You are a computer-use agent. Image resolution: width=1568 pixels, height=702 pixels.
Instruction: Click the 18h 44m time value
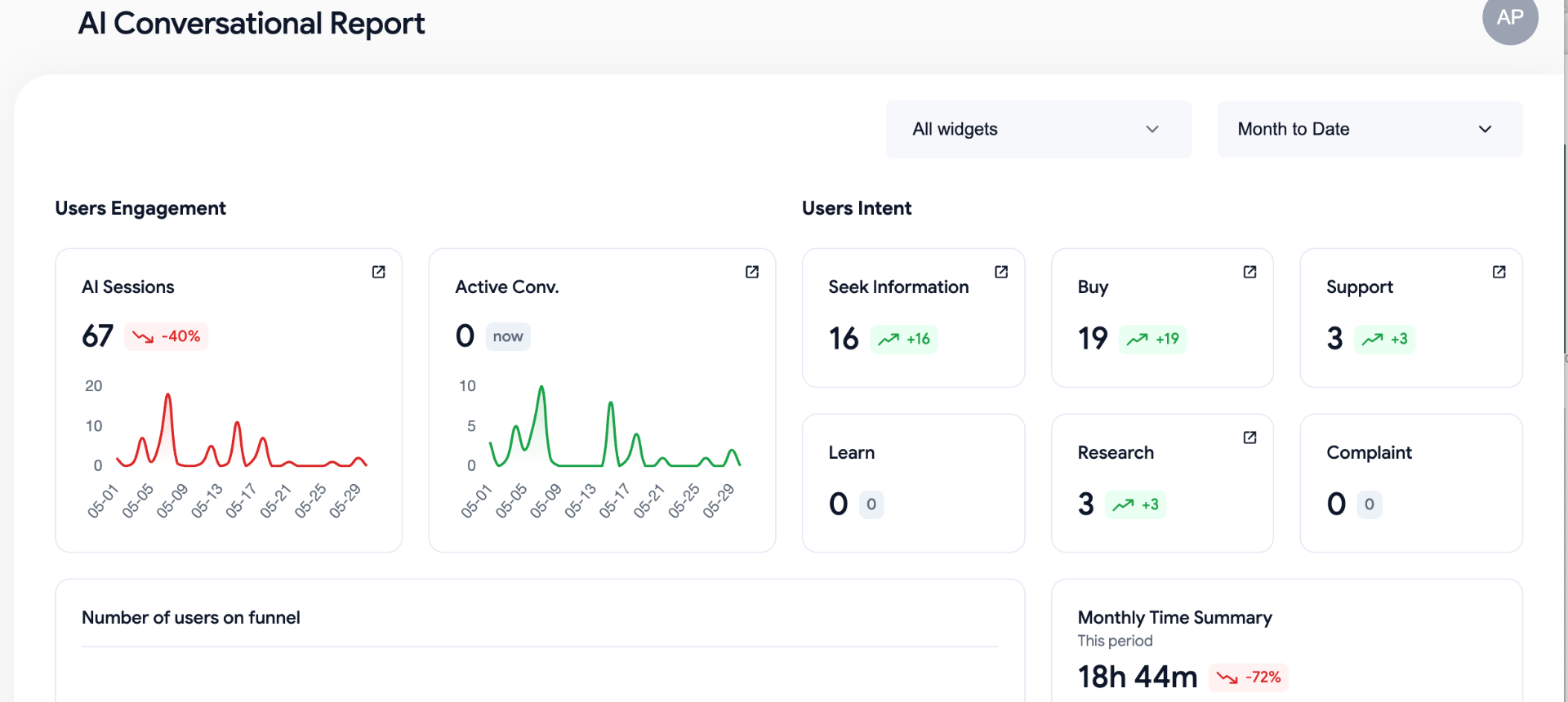pos(1138,677)
